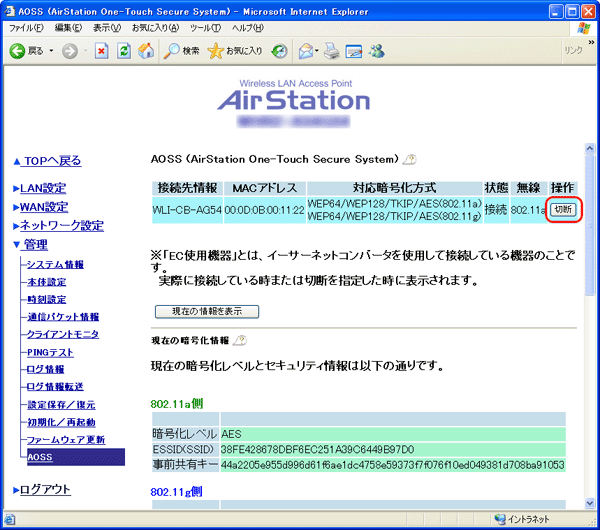Open help icon beside AOSS heading

pos(409,159)
